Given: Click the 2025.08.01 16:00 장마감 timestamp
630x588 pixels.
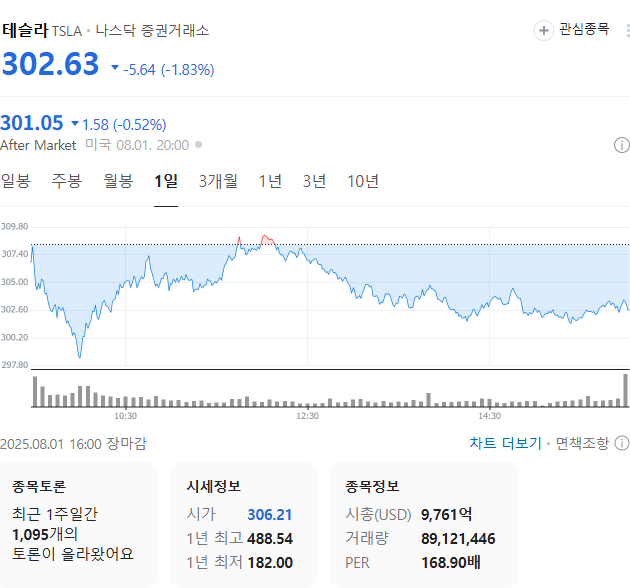Looking at the screenshot, I should tap(74, 444).
